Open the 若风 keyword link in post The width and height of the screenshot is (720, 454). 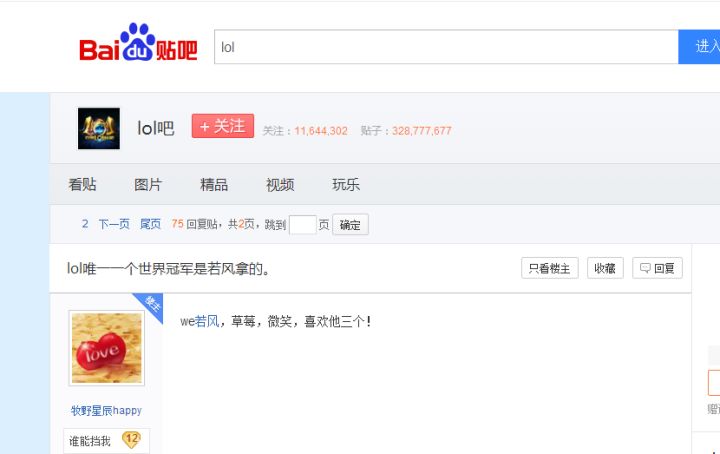207,321
